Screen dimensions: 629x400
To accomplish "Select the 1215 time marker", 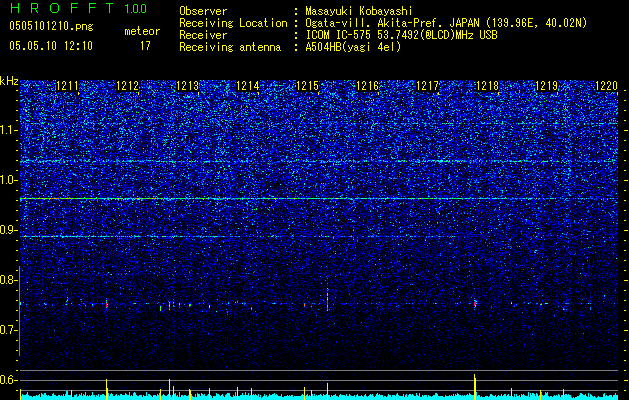I will point(308,86).
